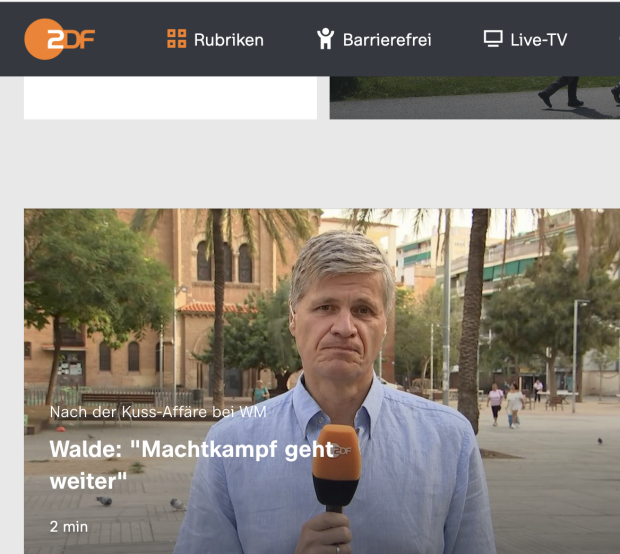620x554 pixels.
Task: Click the "2 min" duration label
Action: pos(68,526)
